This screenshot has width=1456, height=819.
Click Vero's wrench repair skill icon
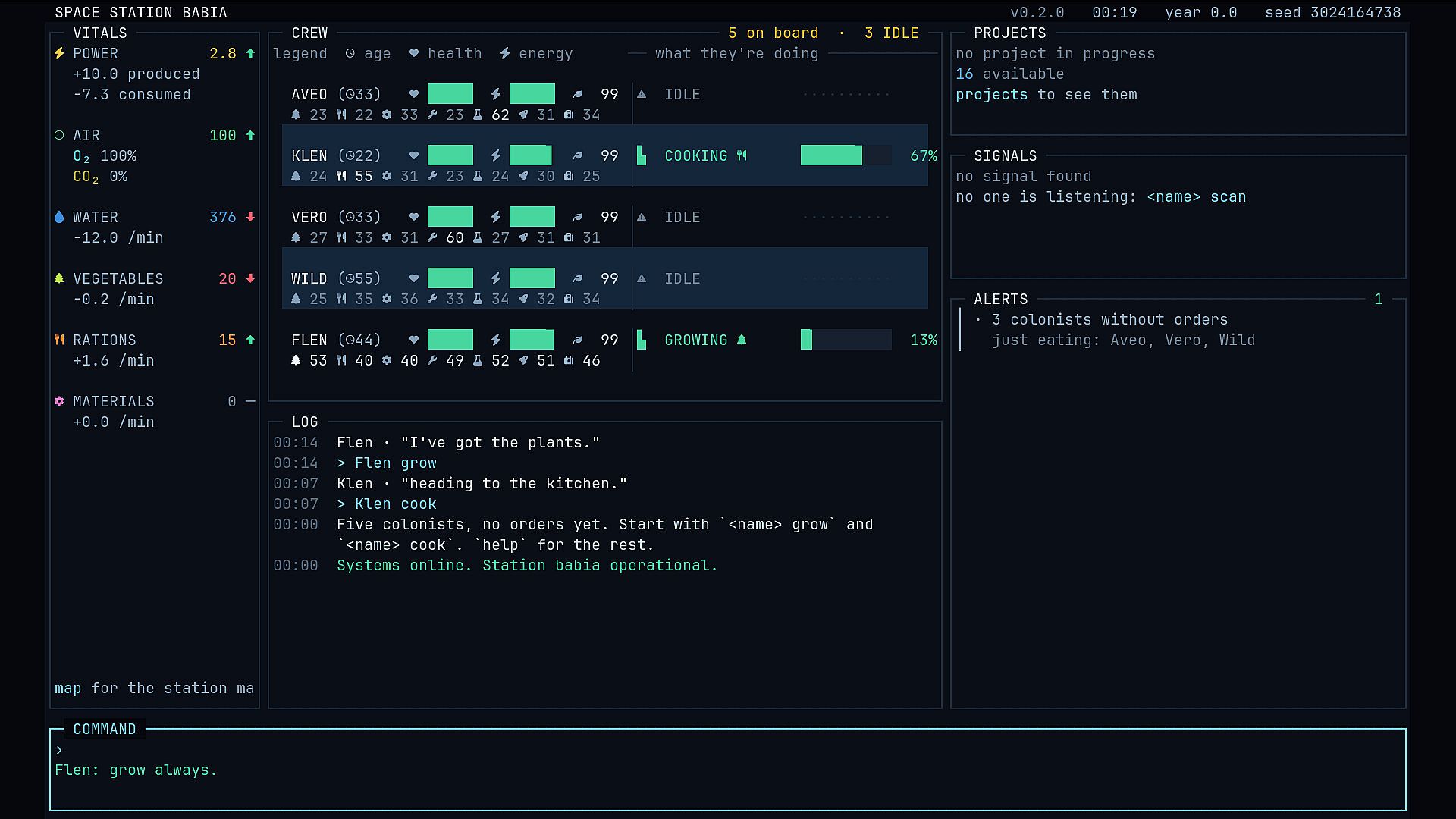(x=432, y=238)
